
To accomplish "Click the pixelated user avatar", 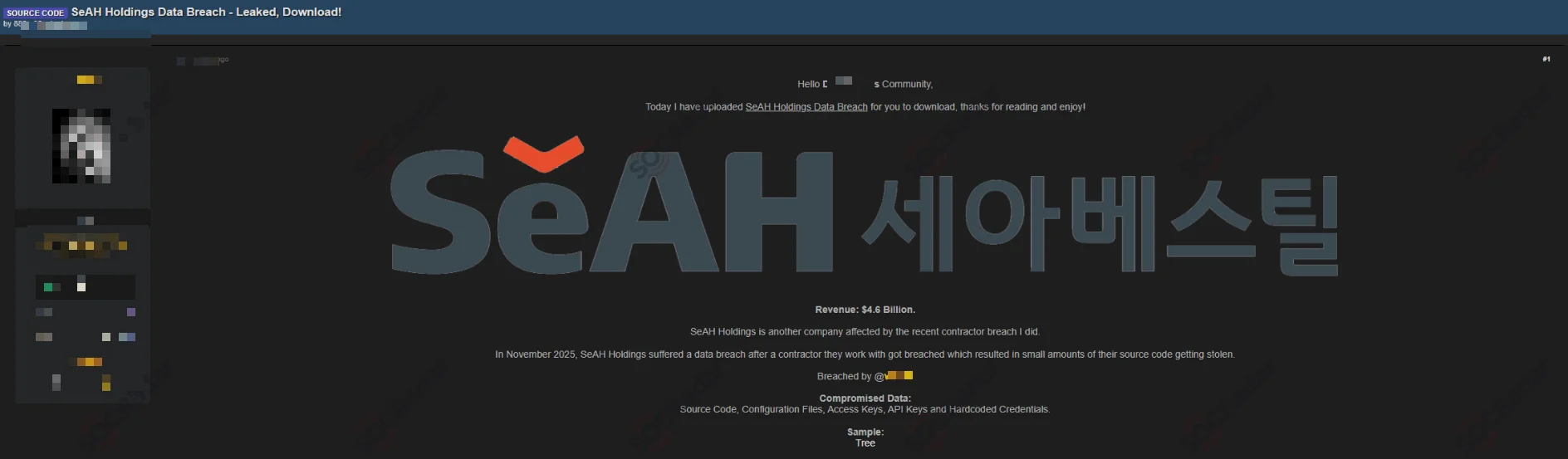I will [x=81, y=146].
